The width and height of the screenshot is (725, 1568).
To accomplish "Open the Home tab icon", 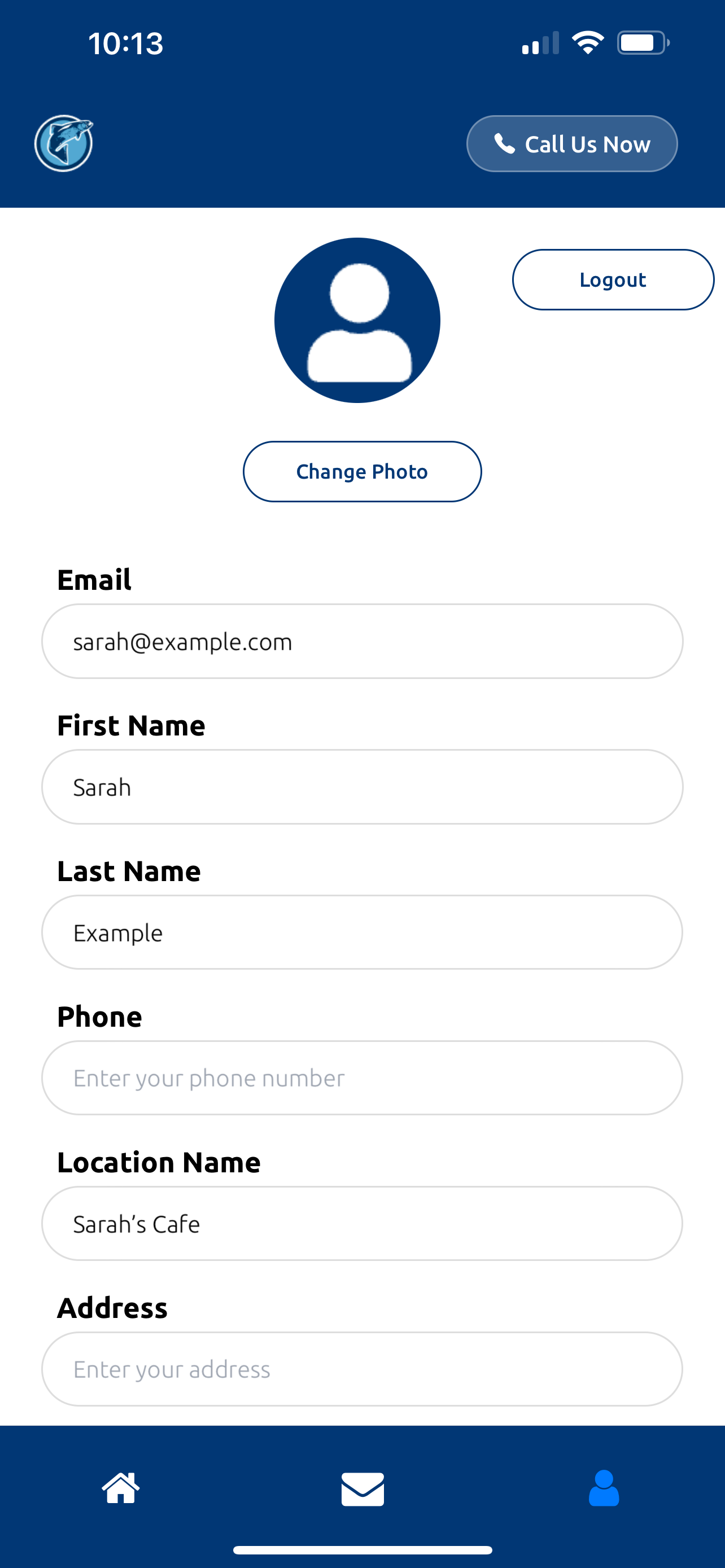I will coord(120,1488).
